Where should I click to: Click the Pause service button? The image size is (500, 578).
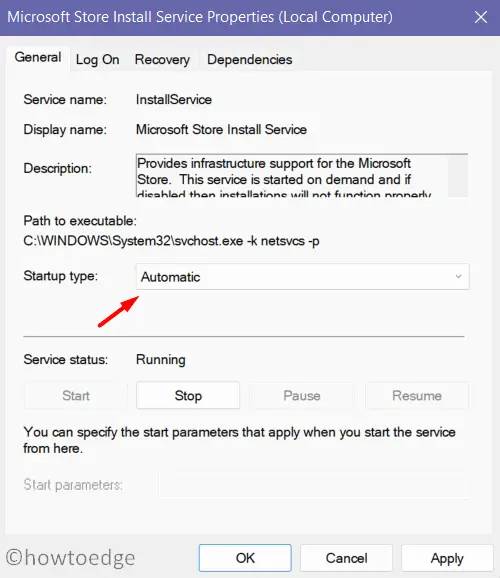[302, 396]
